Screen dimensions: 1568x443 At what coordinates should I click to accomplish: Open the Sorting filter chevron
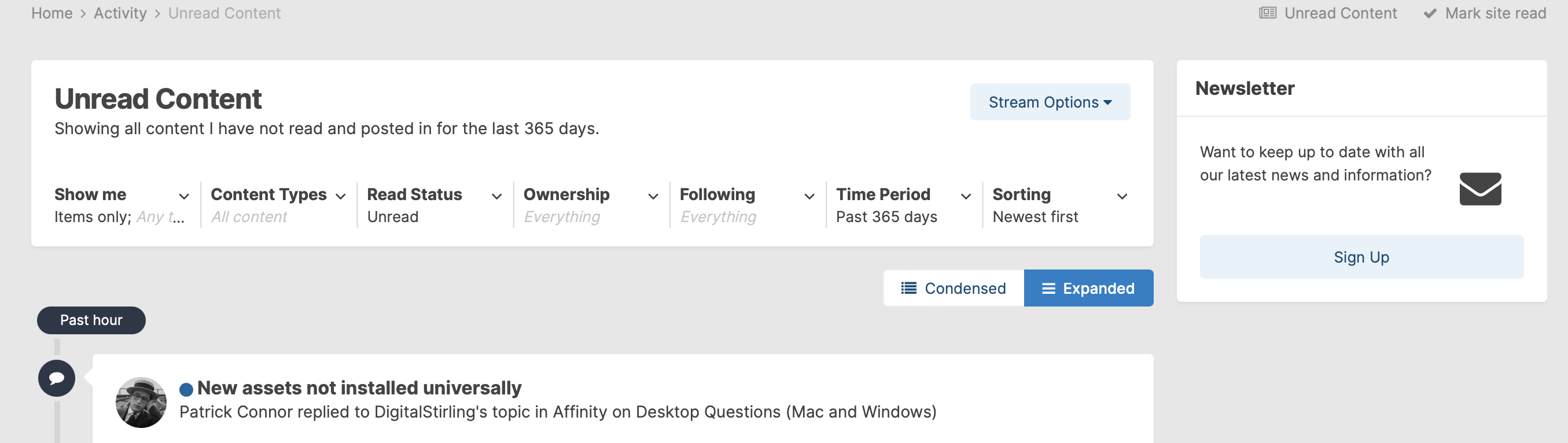(1122, 196)
